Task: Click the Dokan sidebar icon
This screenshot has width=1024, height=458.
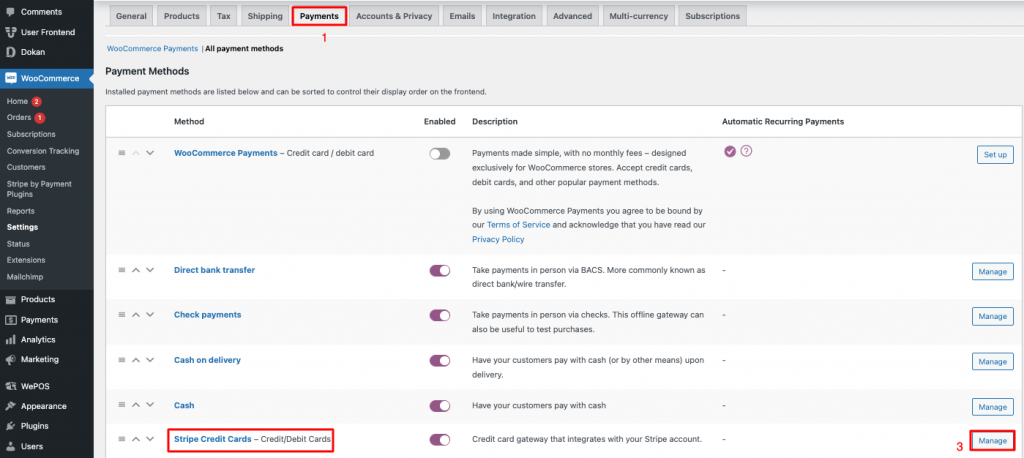Action: [10, 52]
